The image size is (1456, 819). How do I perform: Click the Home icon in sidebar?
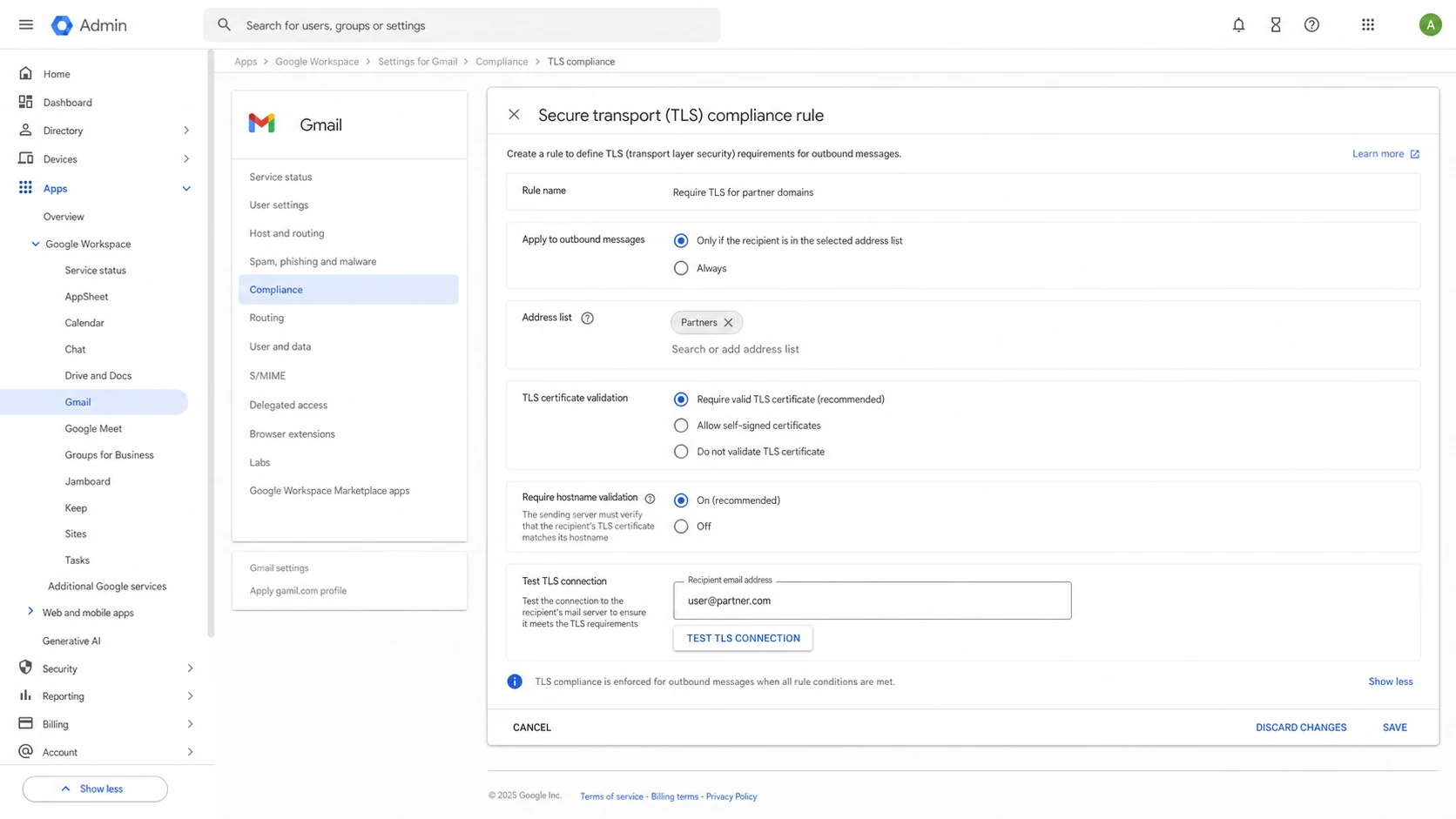tap(25, 74)
